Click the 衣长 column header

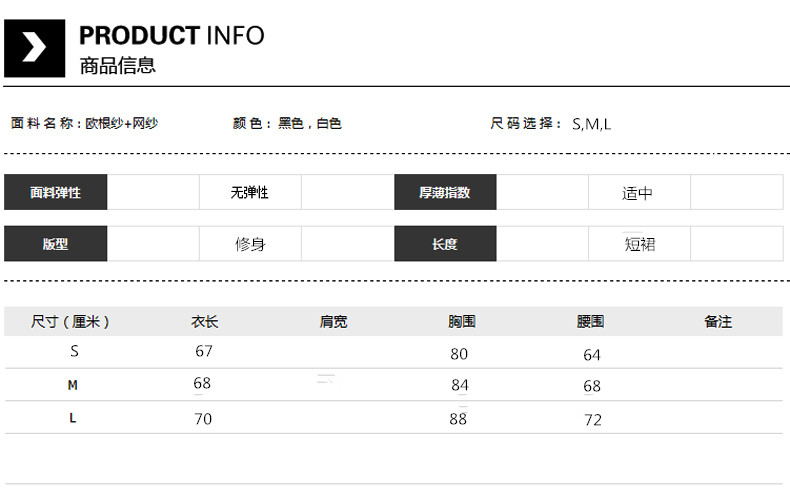pos(204,322)
